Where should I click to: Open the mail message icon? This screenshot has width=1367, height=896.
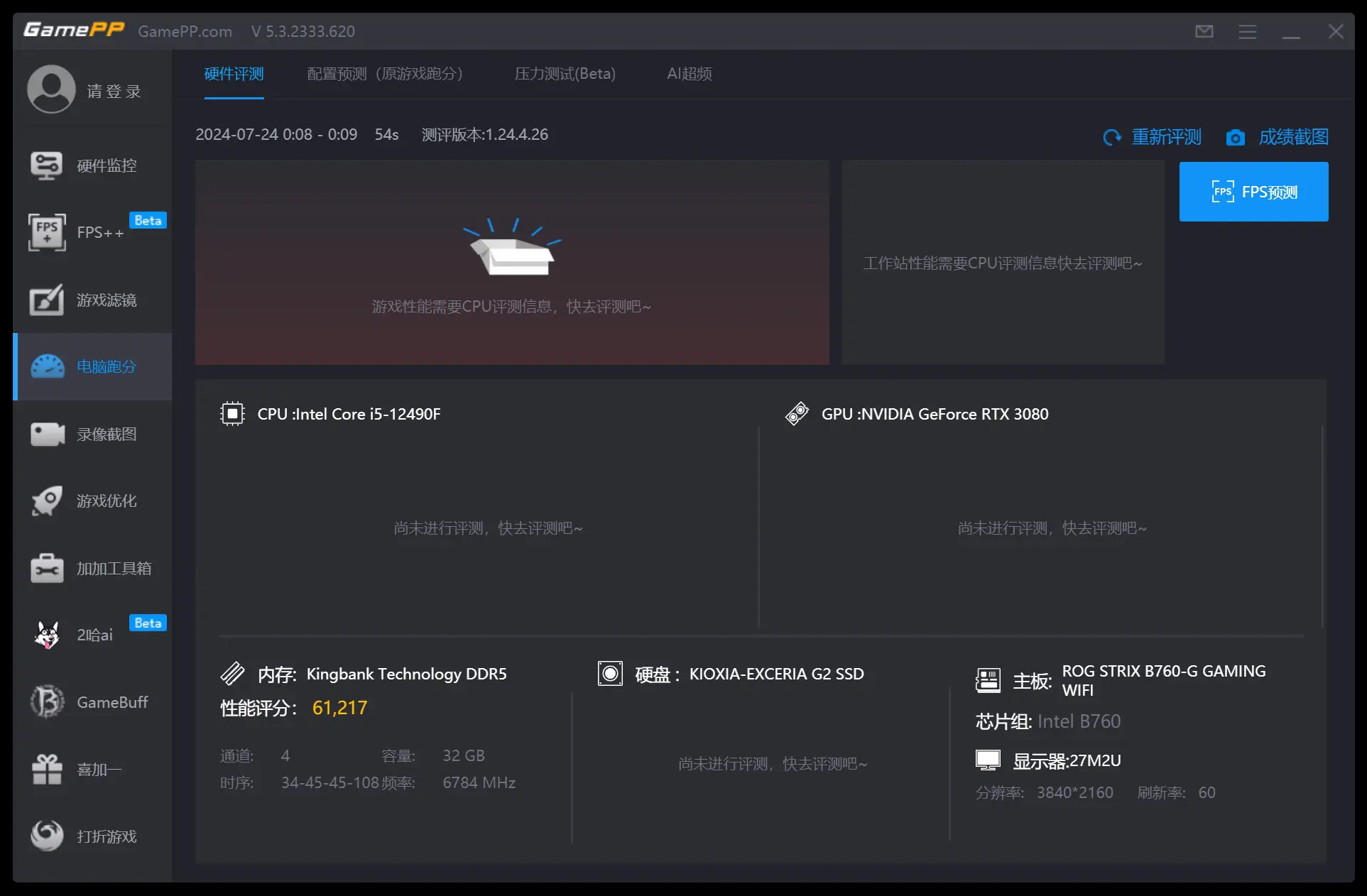tap(1204, 31)
